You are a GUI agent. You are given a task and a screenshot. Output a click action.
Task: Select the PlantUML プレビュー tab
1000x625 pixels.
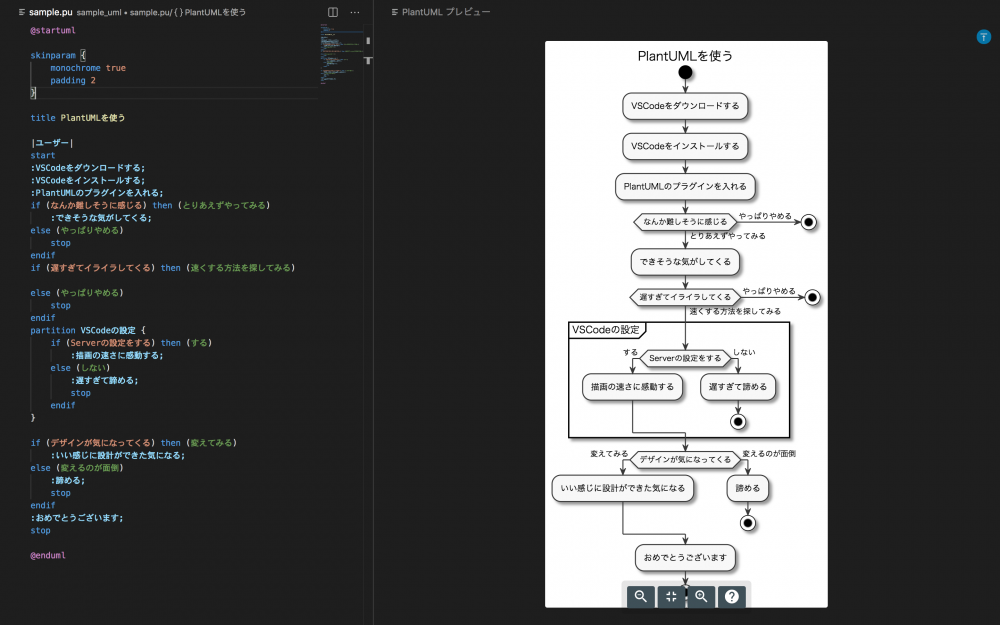441,12
